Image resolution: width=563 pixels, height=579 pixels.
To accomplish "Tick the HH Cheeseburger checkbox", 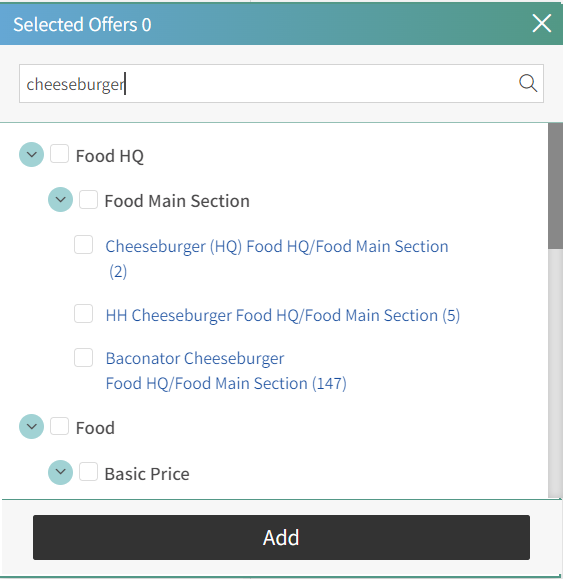I will [83, 314].
